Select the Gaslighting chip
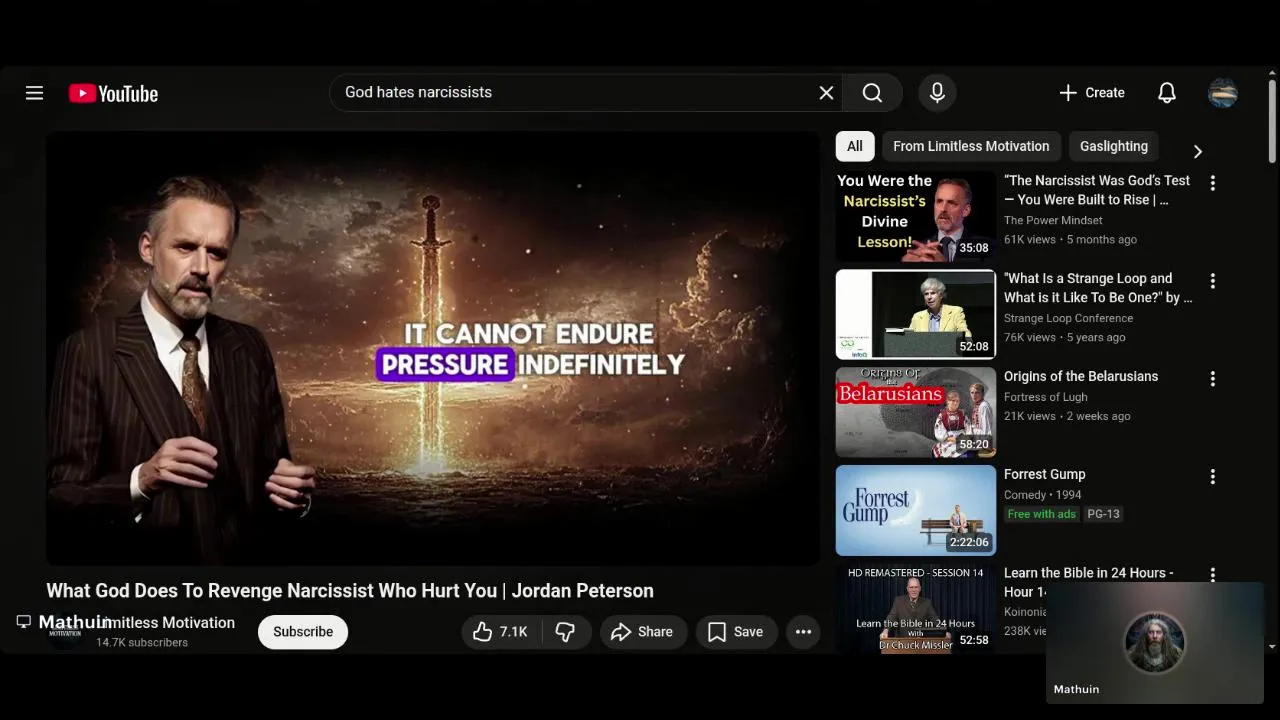Image resolution: width=1280 pixels, height=720 pixels. pyautogui.click(x=1114, y=146)
